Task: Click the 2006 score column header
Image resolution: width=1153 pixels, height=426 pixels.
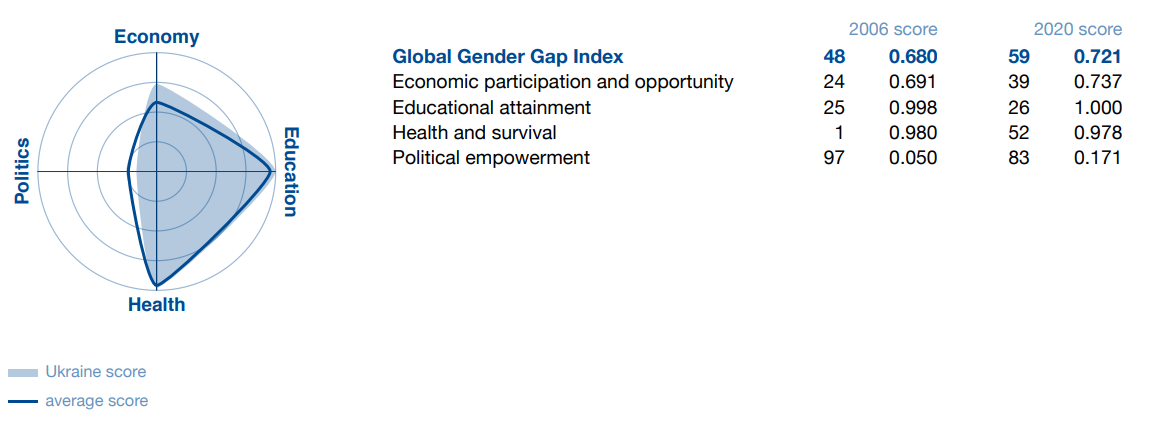Action: (x=893, y=29)
